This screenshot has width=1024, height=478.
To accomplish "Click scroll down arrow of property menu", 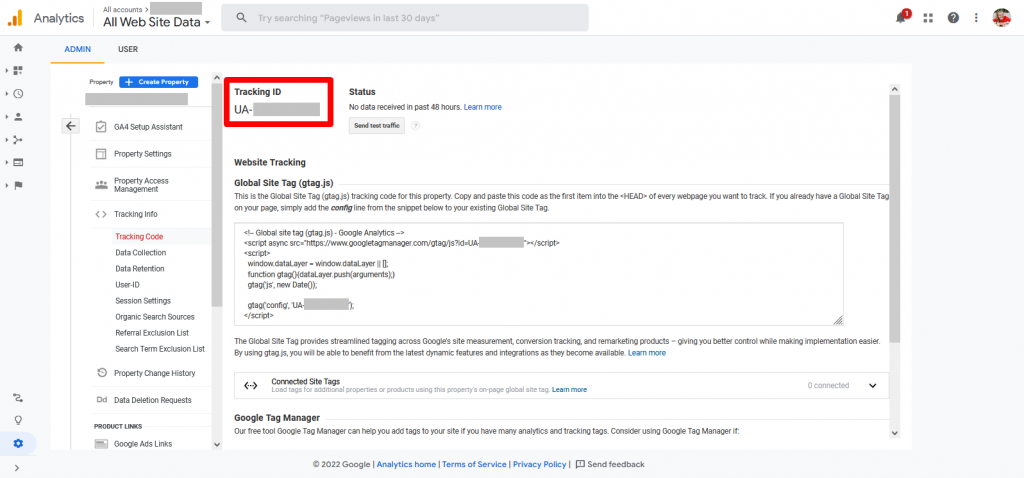I will [217, 444].
